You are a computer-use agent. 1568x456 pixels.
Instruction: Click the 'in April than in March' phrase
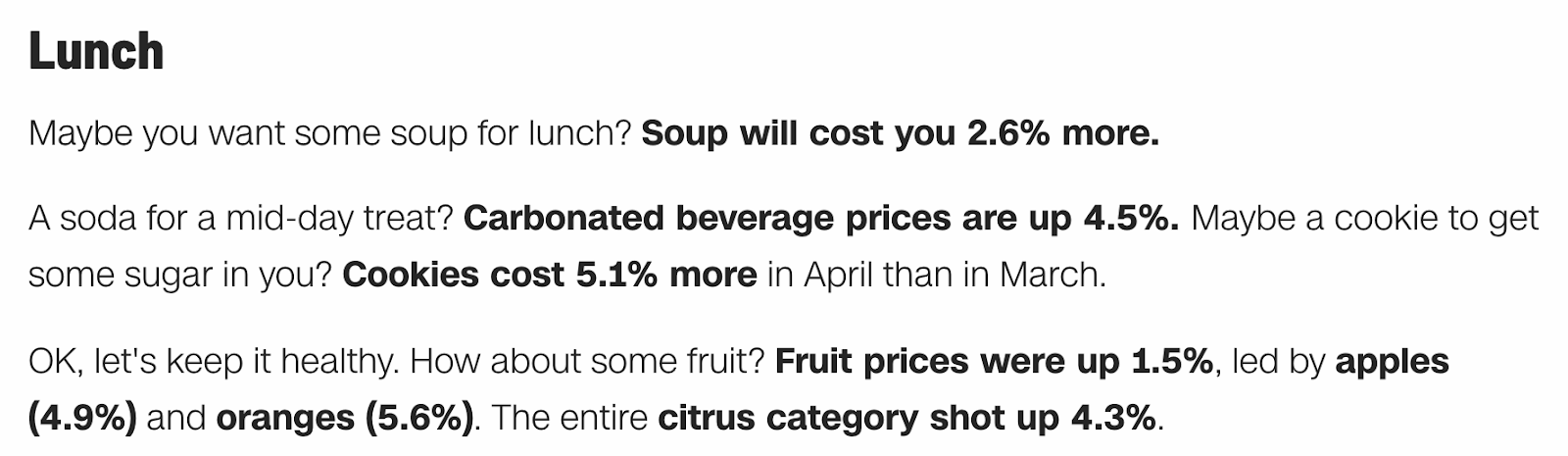coord(936,275)
